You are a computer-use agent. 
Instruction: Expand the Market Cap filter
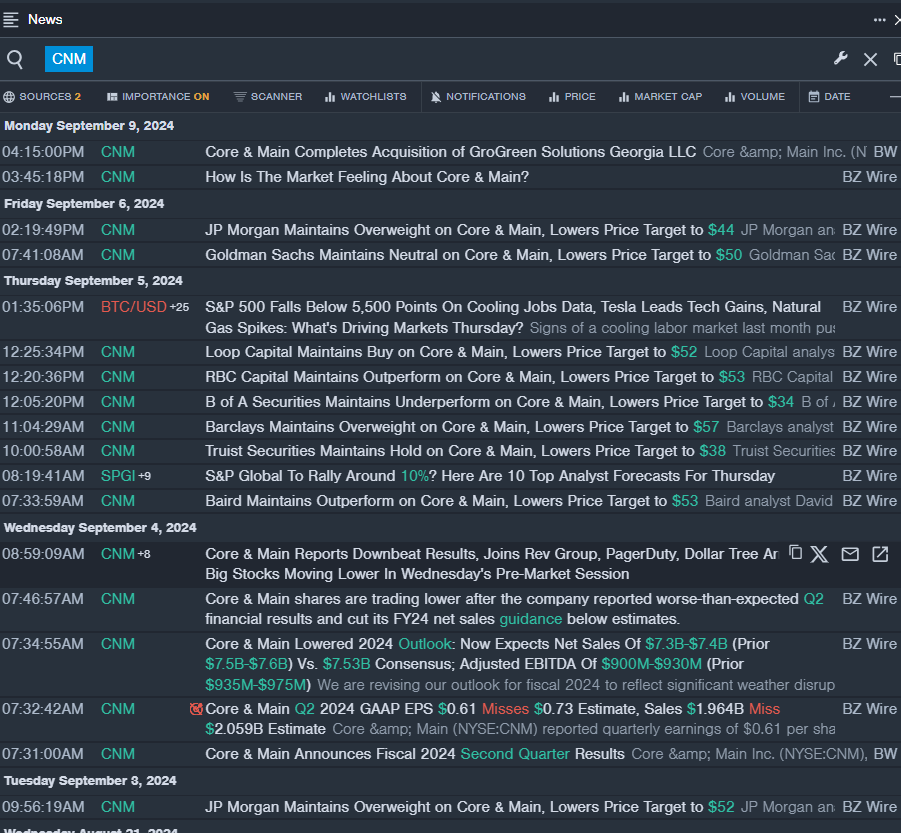point(660,97)
